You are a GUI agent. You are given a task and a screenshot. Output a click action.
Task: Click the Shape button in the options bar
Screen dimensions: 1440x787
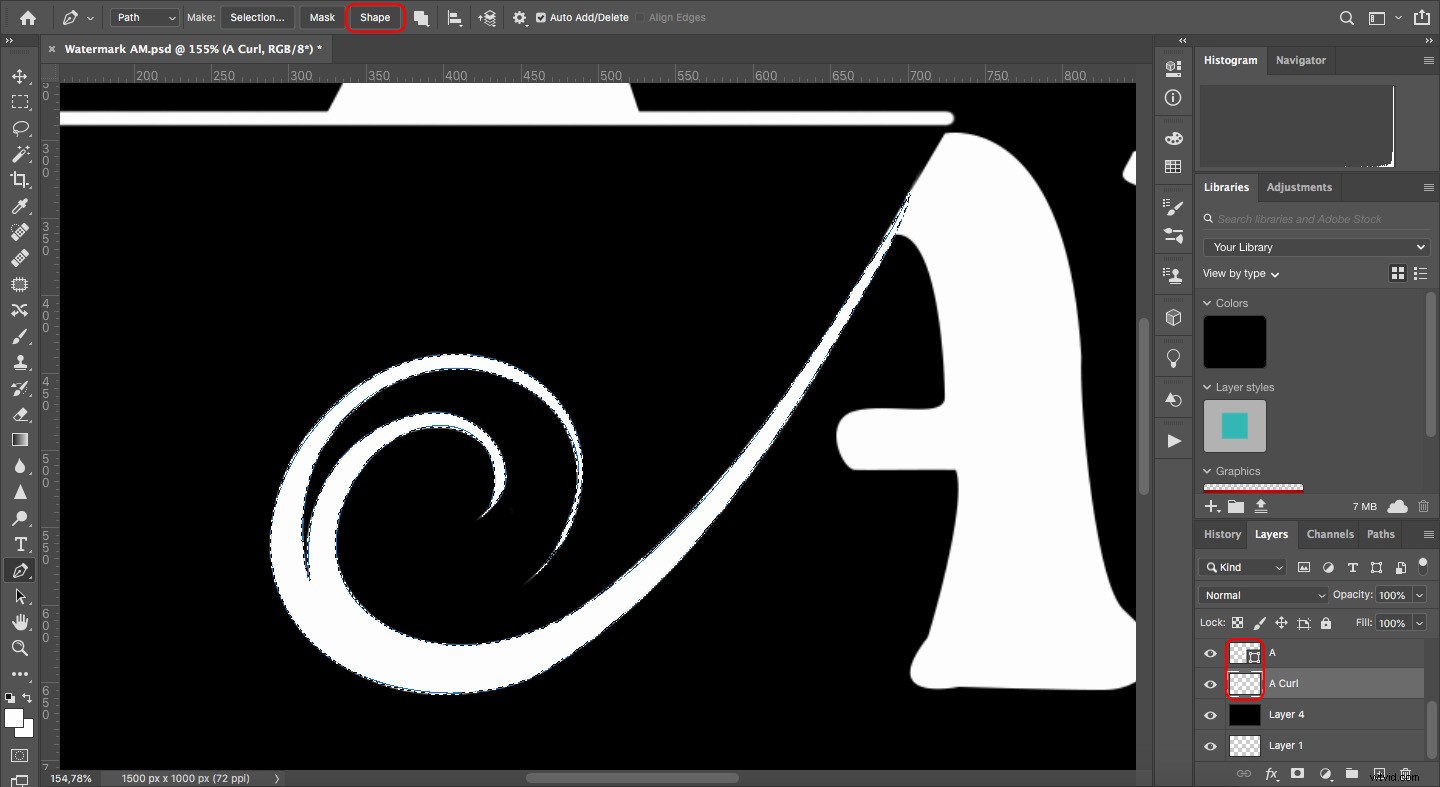[x=375, y=17]
